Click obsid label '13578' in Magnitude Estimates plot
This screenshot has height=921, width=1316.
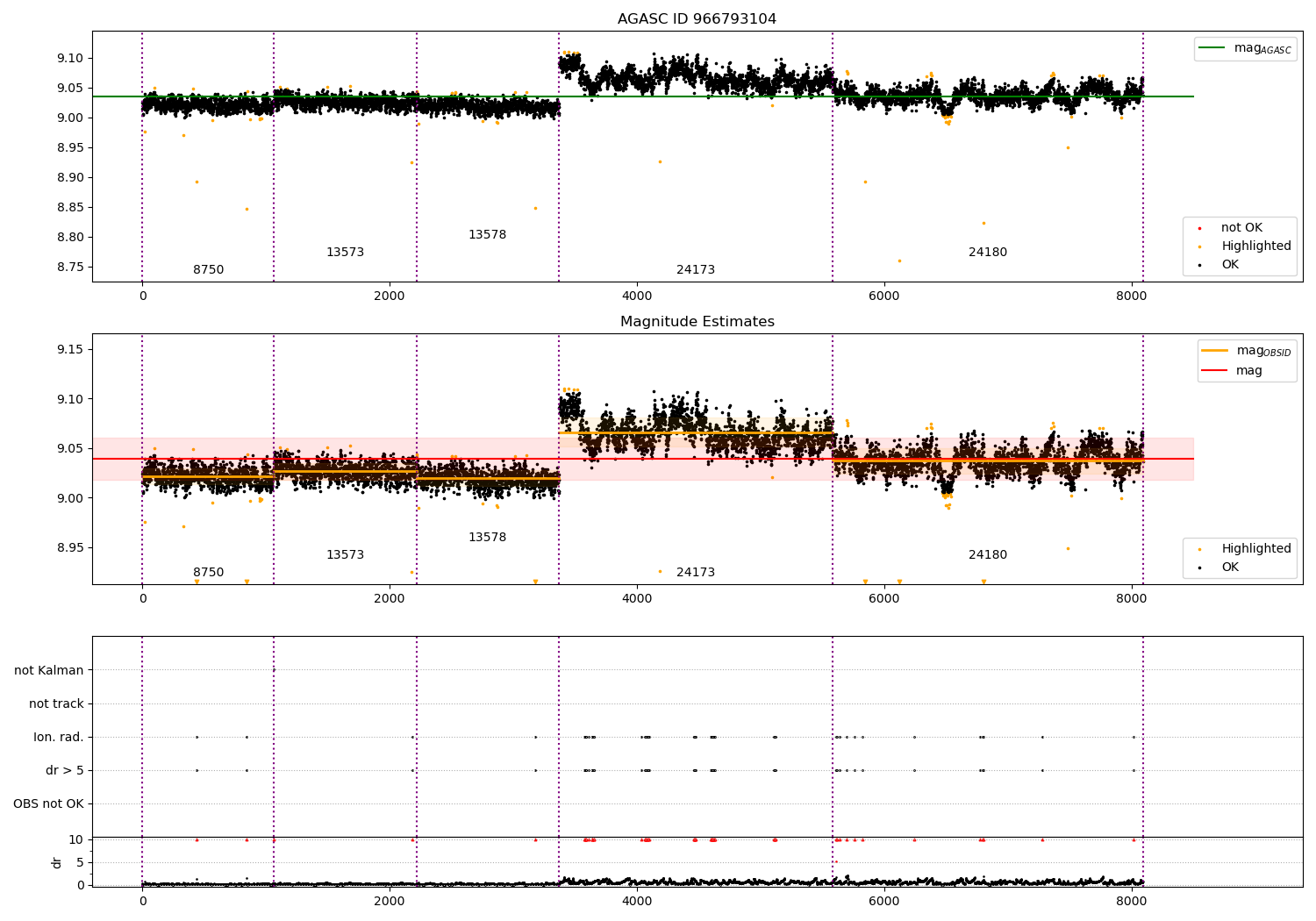487,538
